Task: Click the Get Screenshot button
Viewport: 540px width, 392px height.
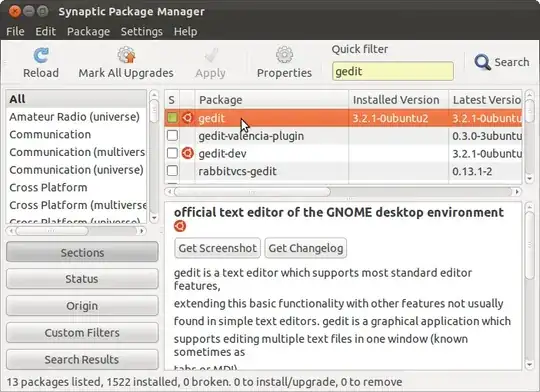Action: (x=217, y=248)
